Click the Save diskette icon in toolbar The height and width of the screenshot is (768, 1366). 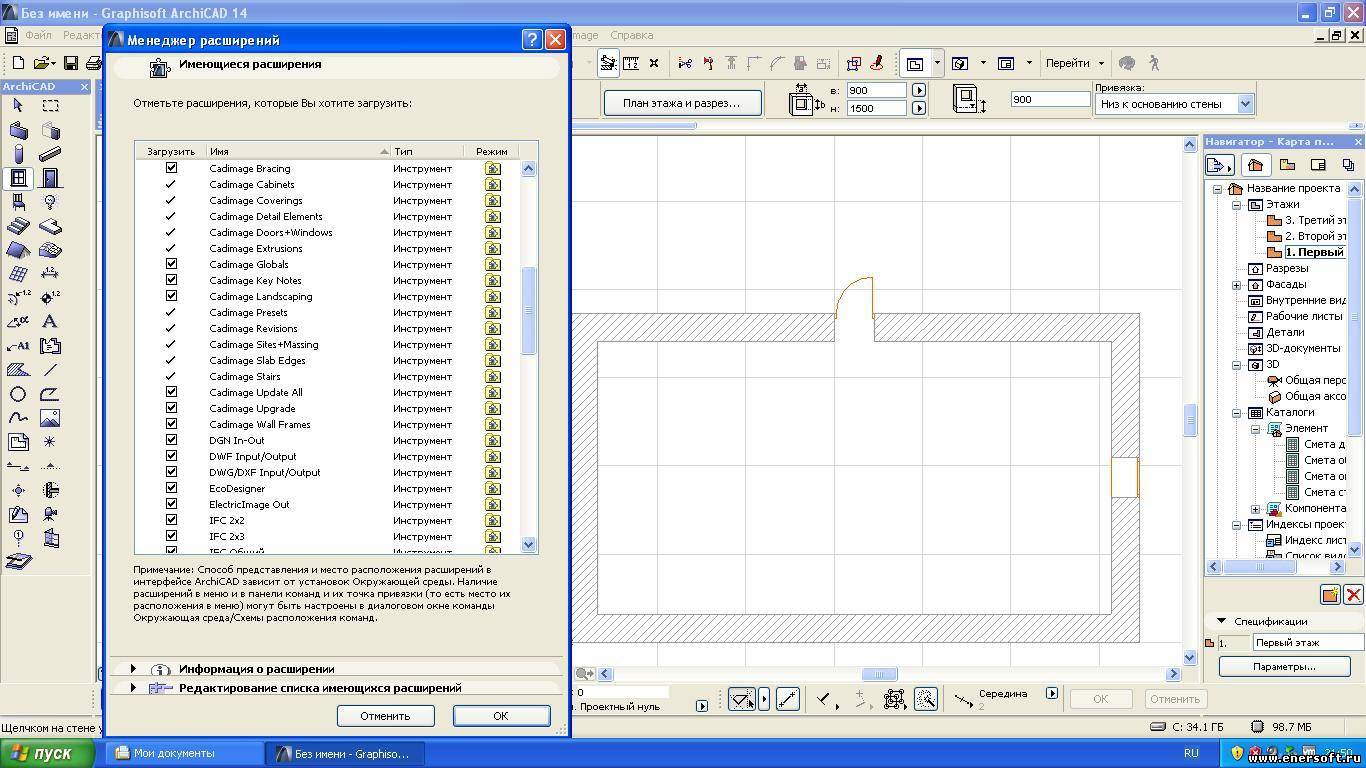(x=71, y=63)
